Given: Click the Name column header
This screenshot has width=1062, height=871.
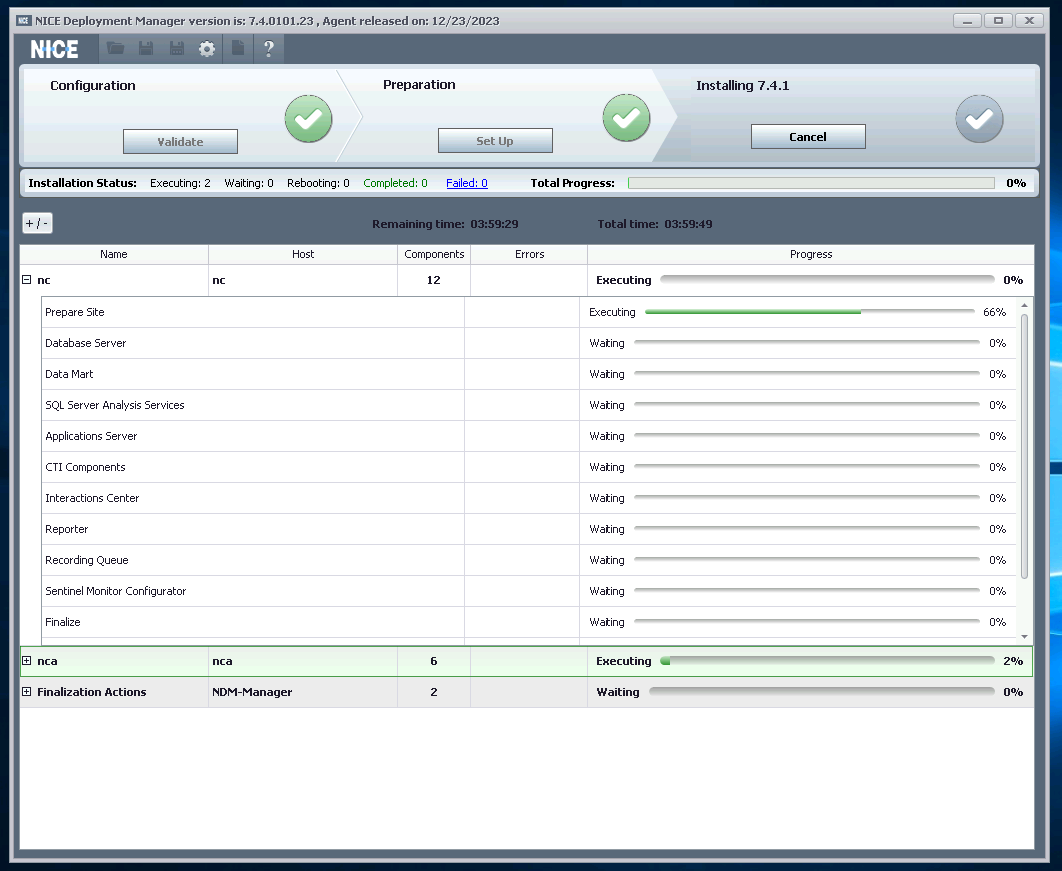Looking at the screenshot, I should [114, 254].
